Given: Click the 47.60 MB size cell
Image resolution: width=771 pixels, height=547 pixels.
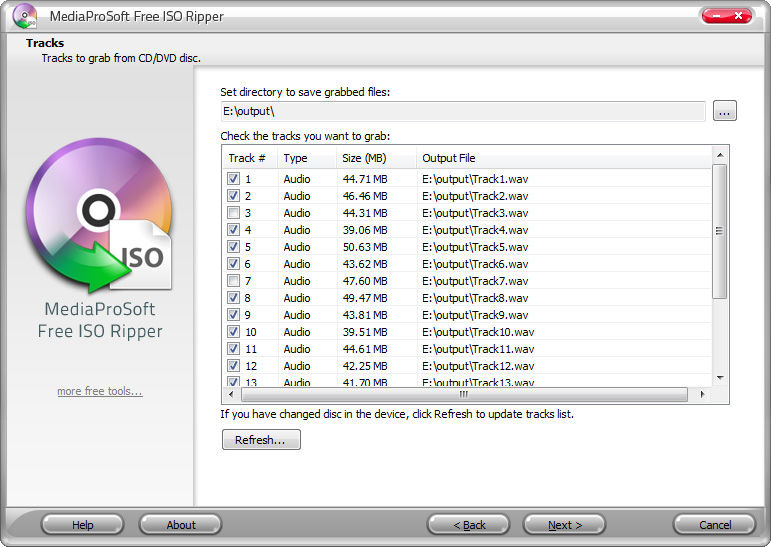Looking at the screenshot, I should (365, 281).
